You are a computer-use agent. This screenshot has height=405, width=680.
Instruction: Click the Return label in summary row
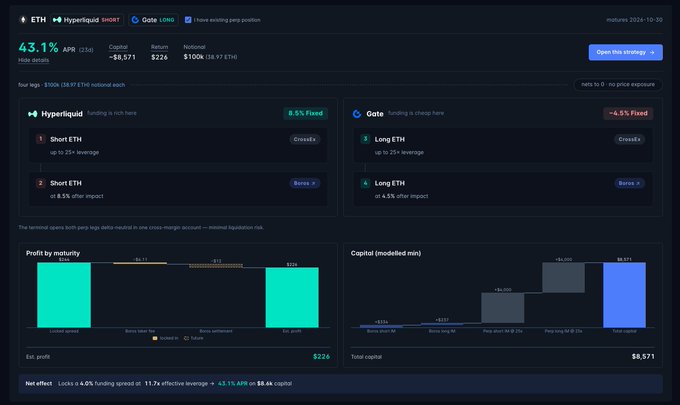tap(159, 47)
